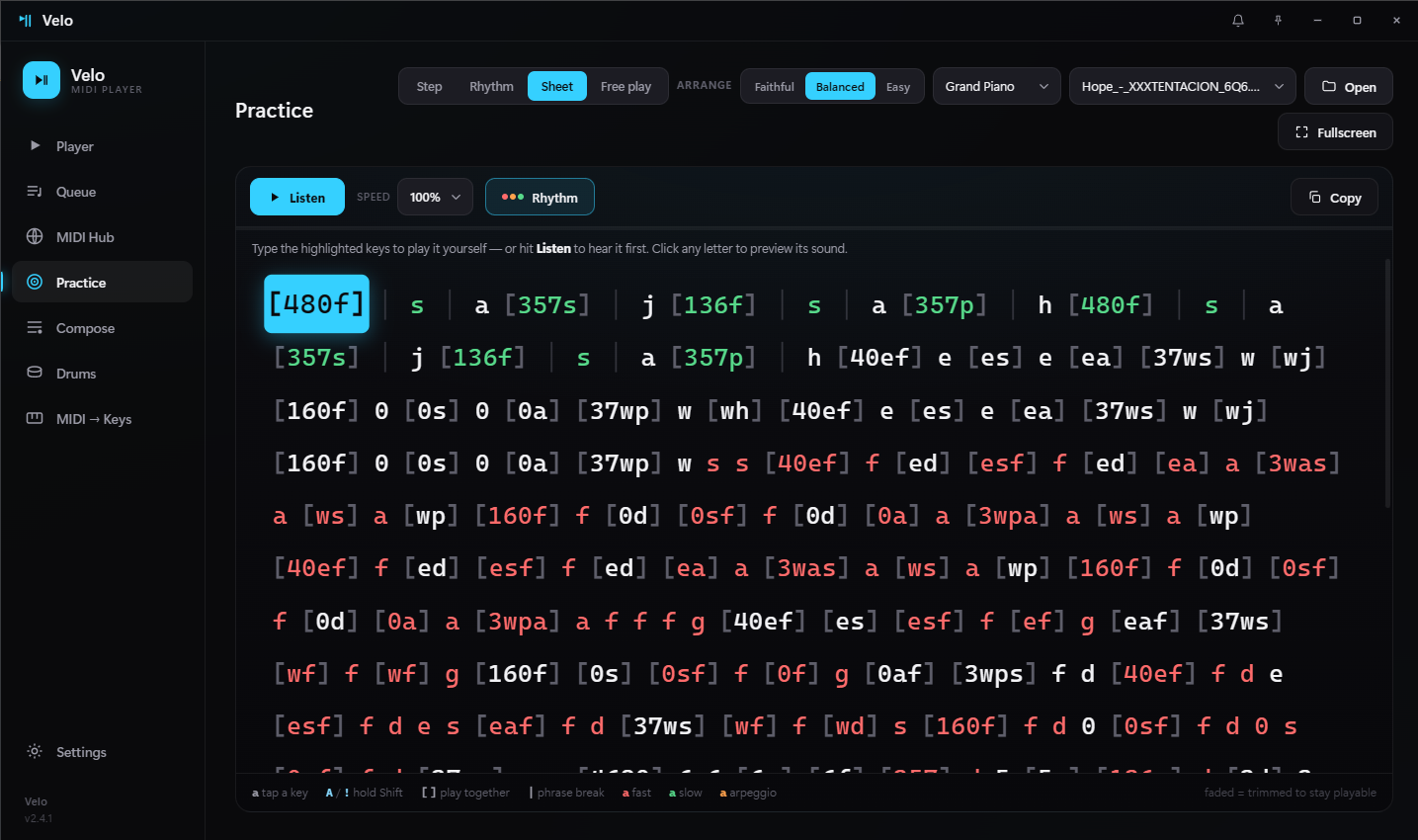The width and height of the screenshot is (1418, 840).
Task: Click the Copy clipboard icon
Action: [x=1314, y=197]
